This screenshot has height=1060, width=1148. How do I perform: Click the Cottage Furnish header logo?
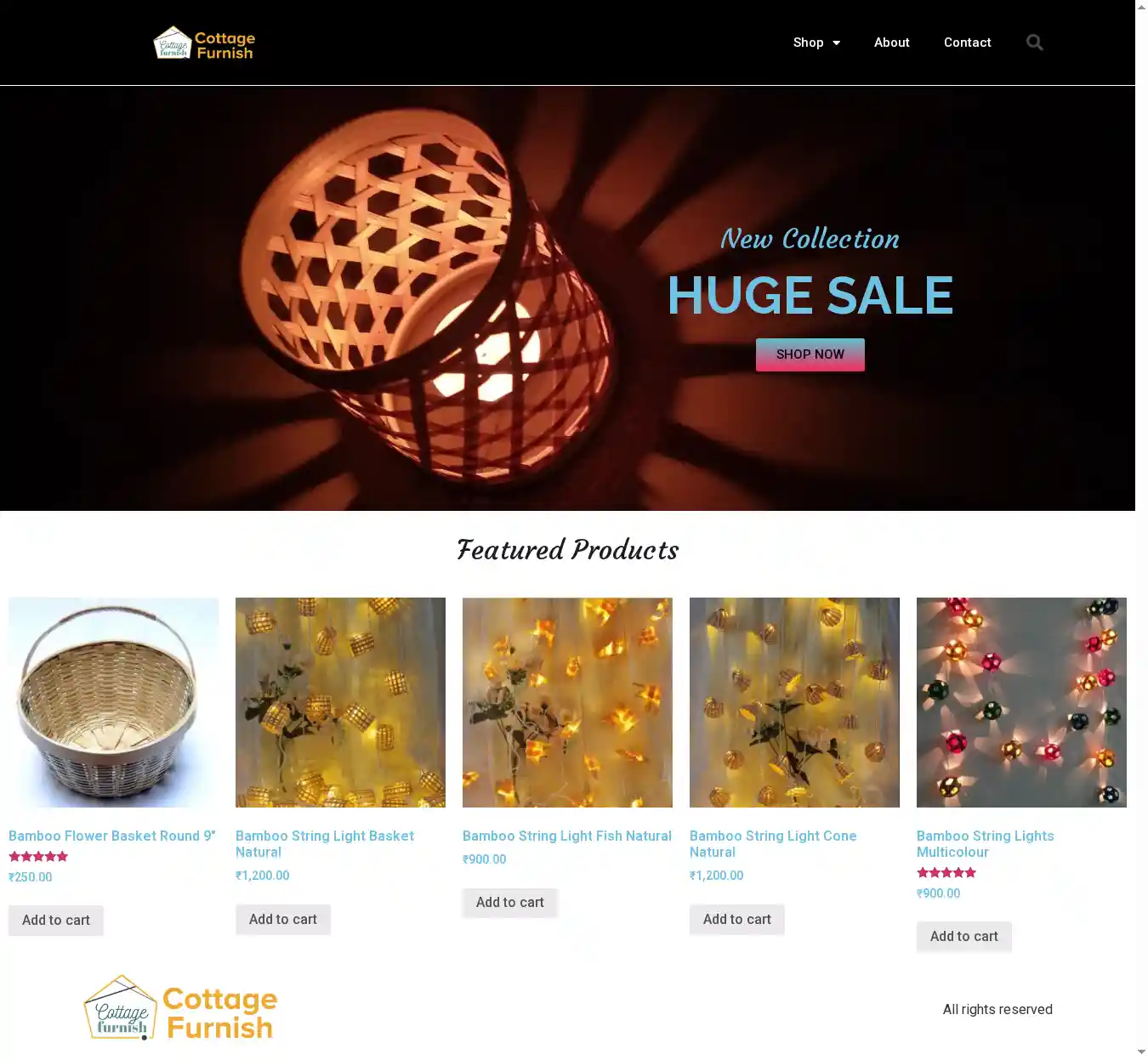tap(204, 43)
